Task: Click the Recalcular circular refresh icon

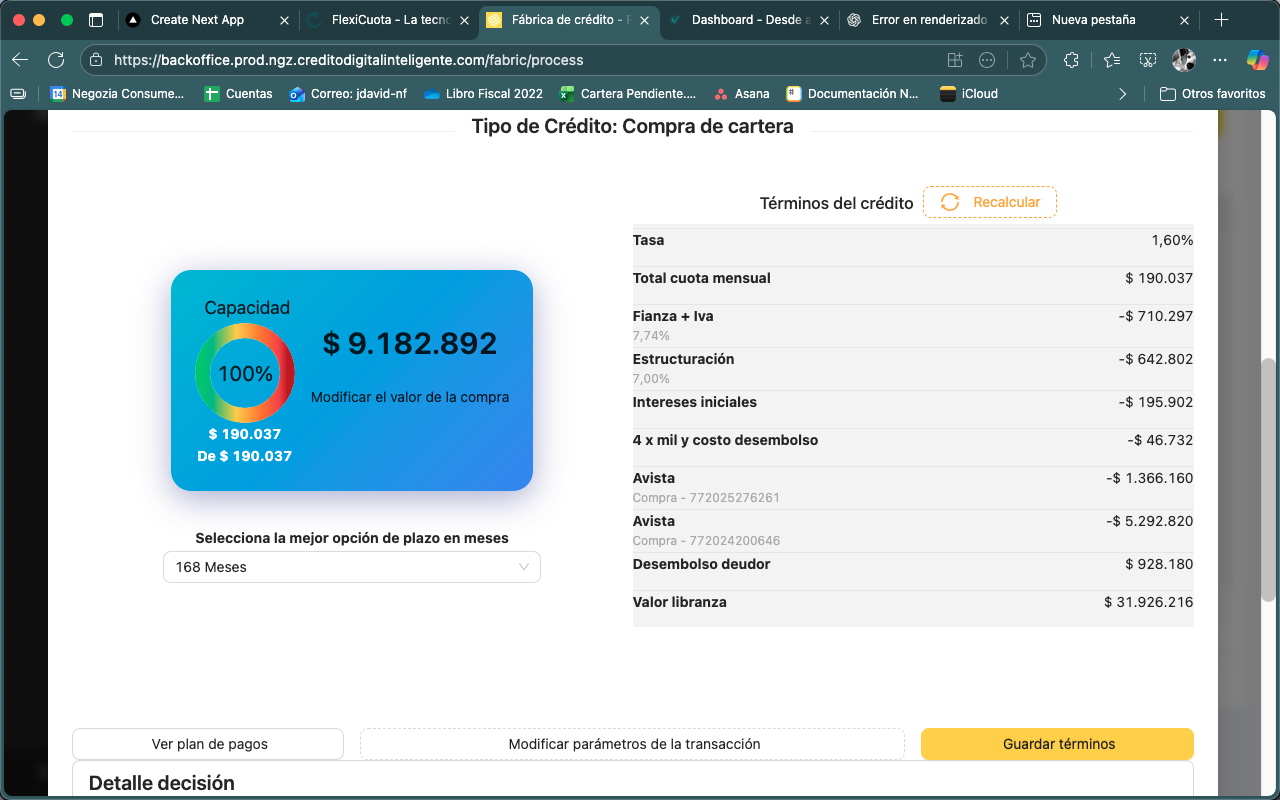Action: click(949, 202)
